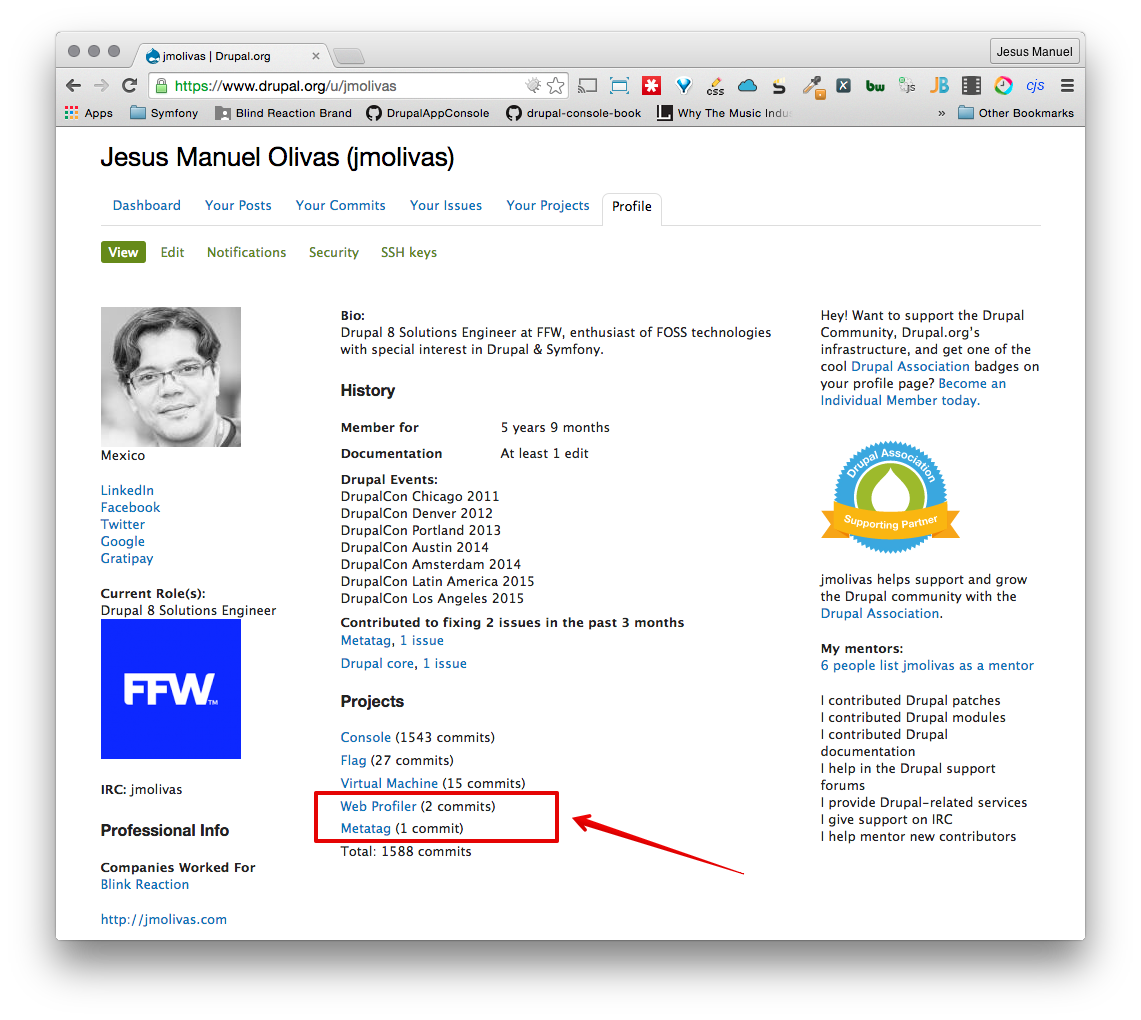Open the LastPass extension icon
Screen dimensions: 1141x1020
coord(651,86)
